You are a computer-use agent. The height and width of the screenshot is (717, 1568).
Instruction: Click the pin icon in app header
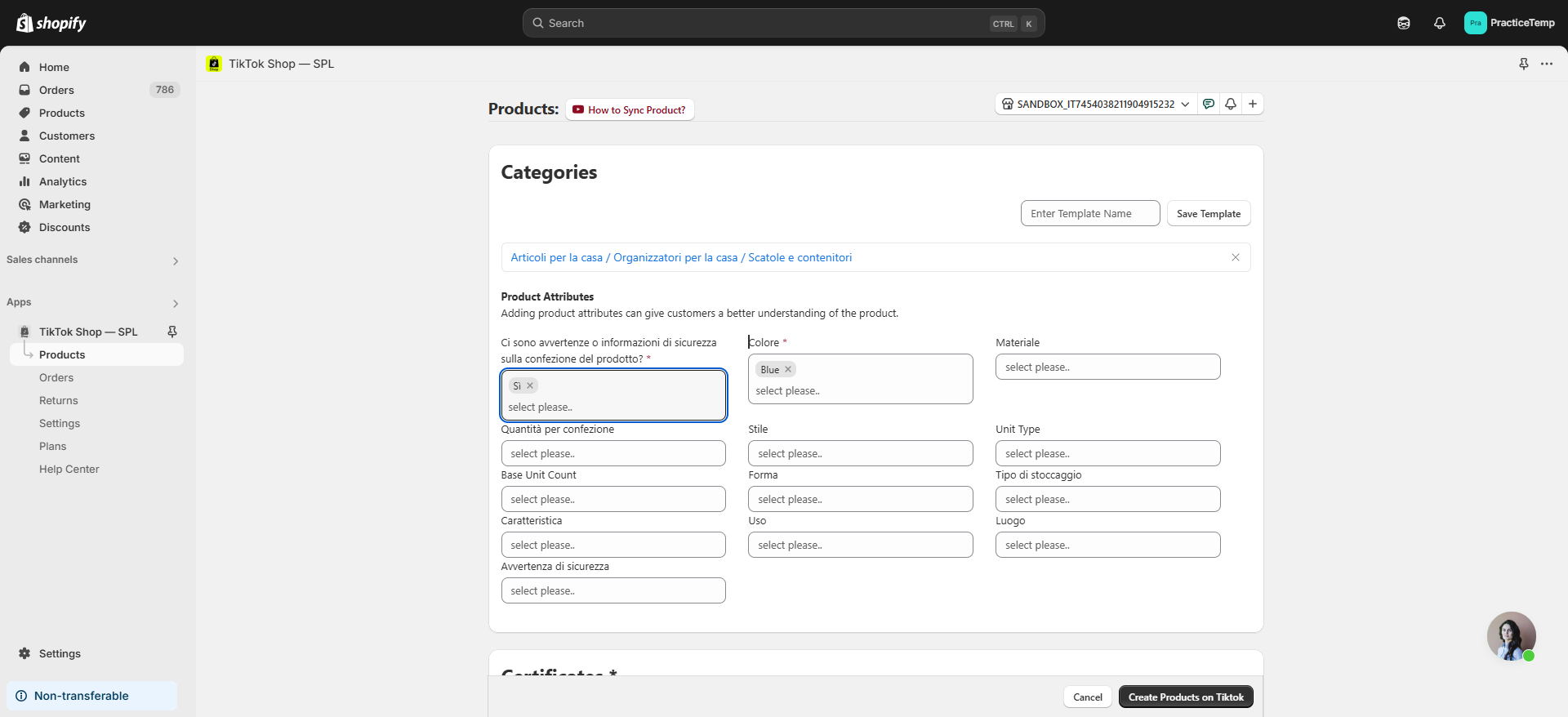1523,64
